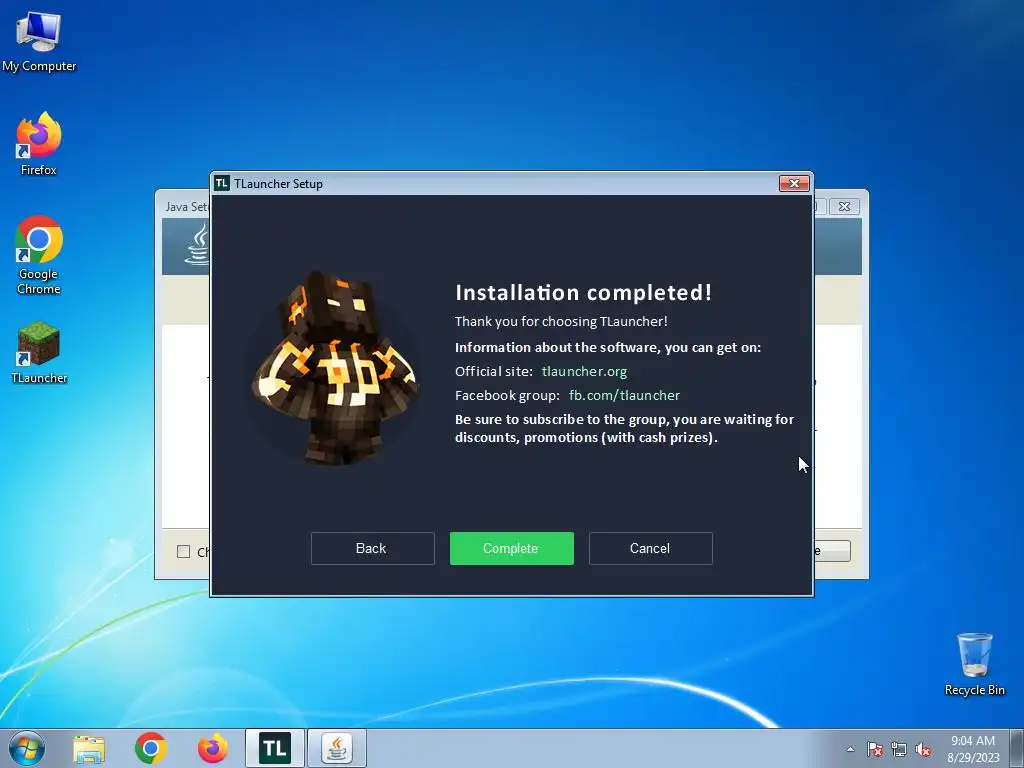
Task: Click "Thank you for choosing TLauncher!" text
Action: click(x=561, y=321)
